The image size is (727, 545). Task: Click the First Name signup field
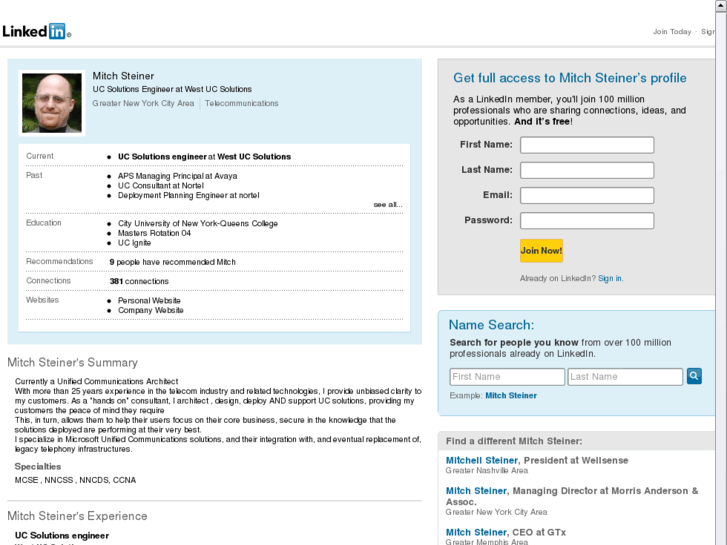point(587,145)
